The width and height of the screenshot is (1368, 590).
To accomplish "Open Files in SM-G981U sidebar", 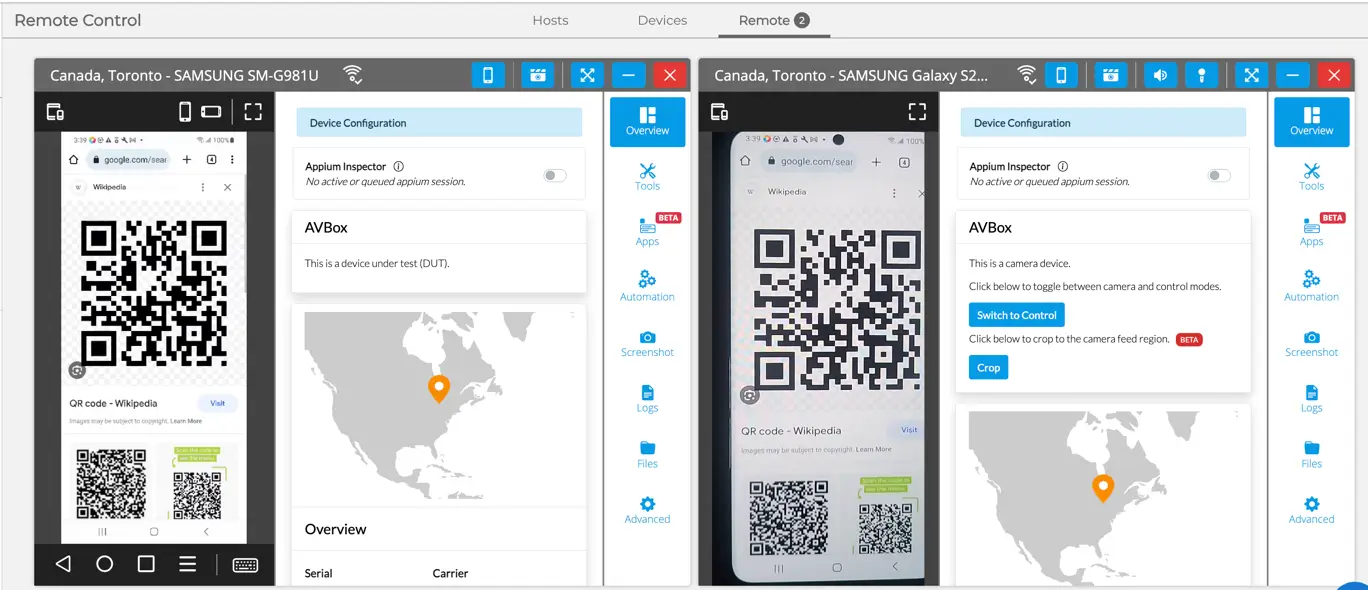I will coord(647,454).
